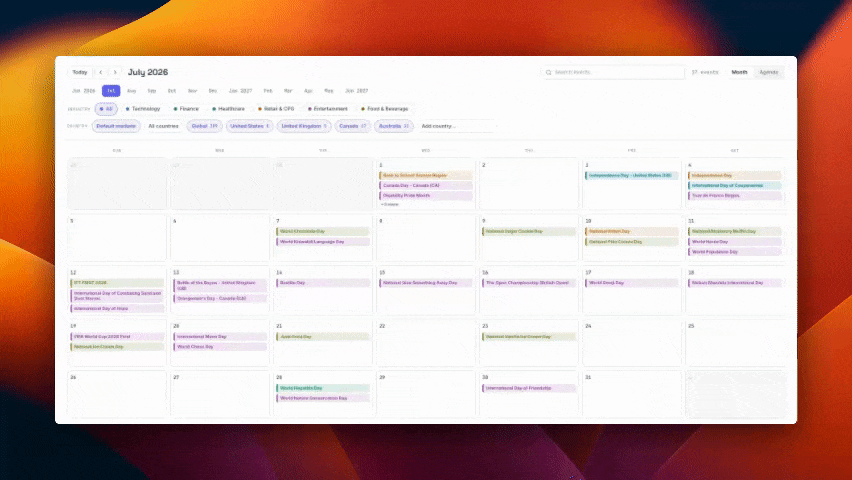Toggle the Finance industry filter
This screenshot has height=480, width=852.
point(186,109)
